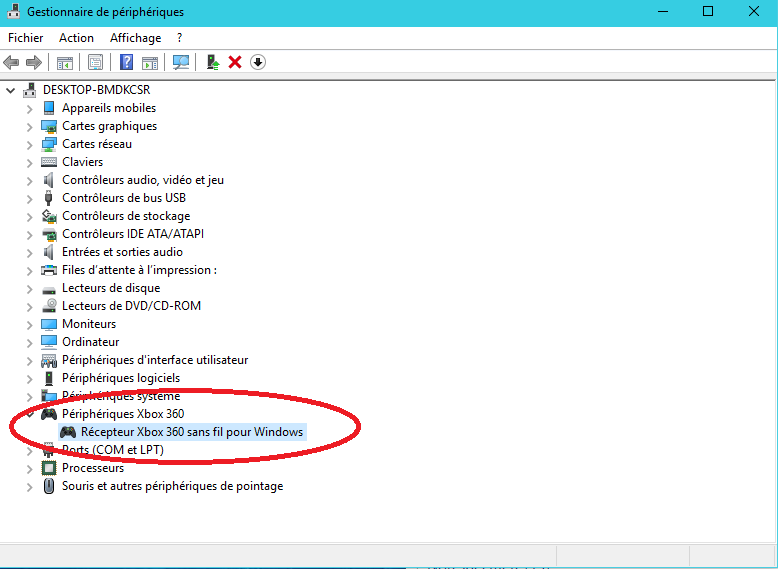Select 'Entrées et sorties audio' label
Screen dimensions: 778x569
tap(122, 252)
